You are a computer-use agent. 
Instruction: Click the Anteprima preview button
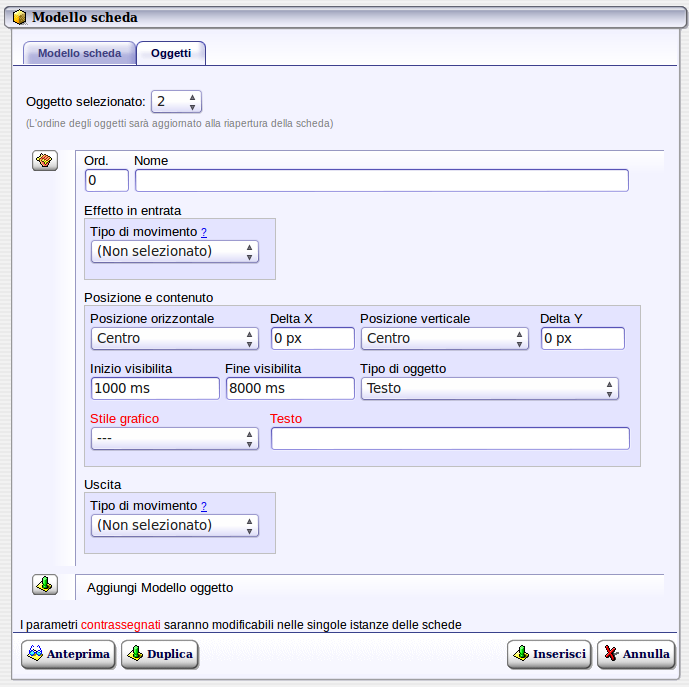(x=67, y=654)
